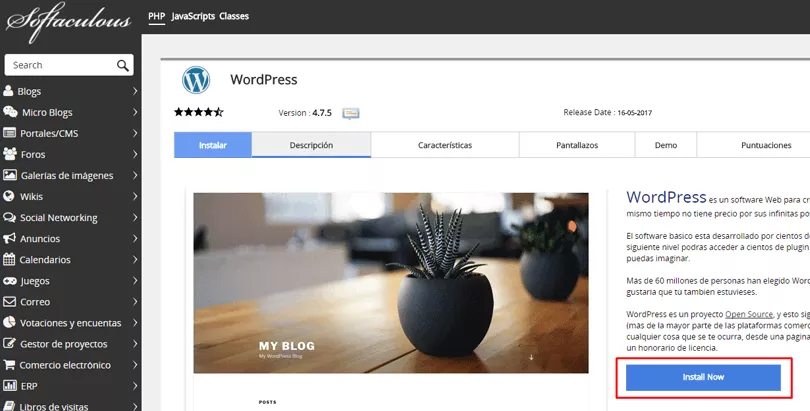Click the Softaculous logo
This screenshot has width=810, height=411.
coord(69,22)
